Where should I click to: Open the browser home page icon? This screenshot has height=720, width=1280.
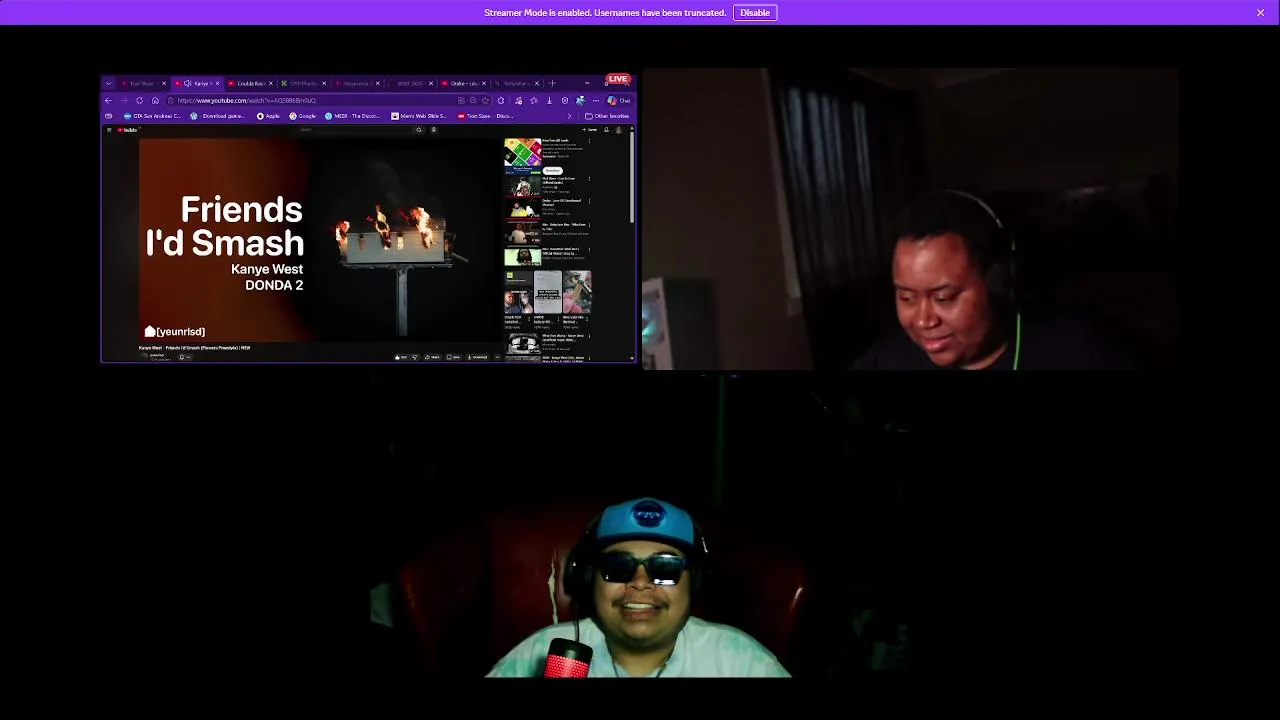click(x=155, y=100)
